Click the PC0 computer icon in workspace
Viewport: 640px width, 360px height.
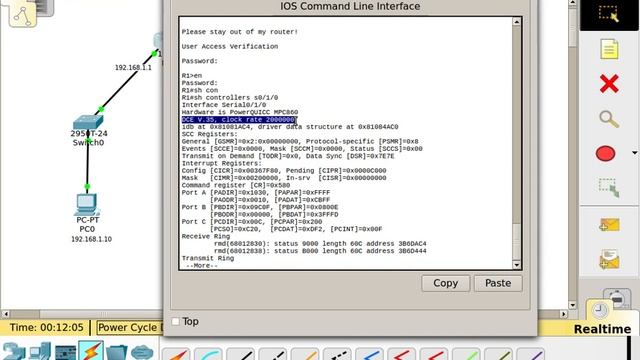point(87,204)
